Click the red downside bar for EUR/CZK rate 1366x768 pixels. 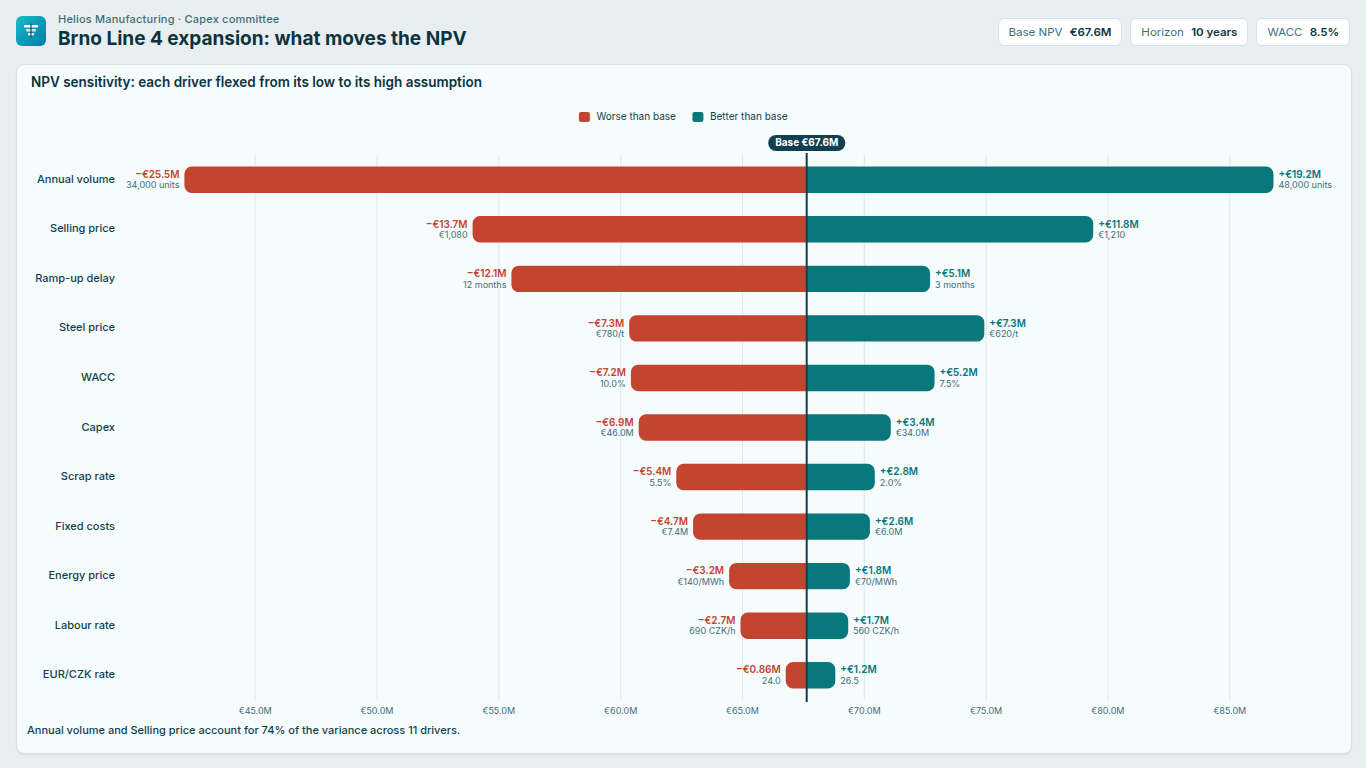click(x=796, y=675)
